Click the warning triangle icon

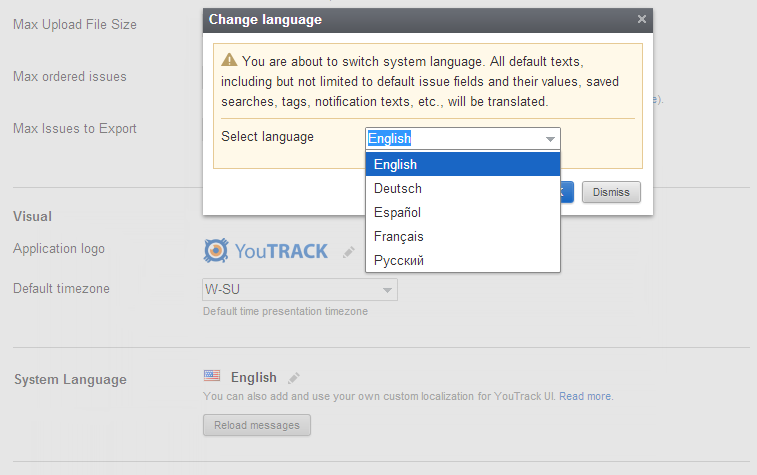pos(229,60)
